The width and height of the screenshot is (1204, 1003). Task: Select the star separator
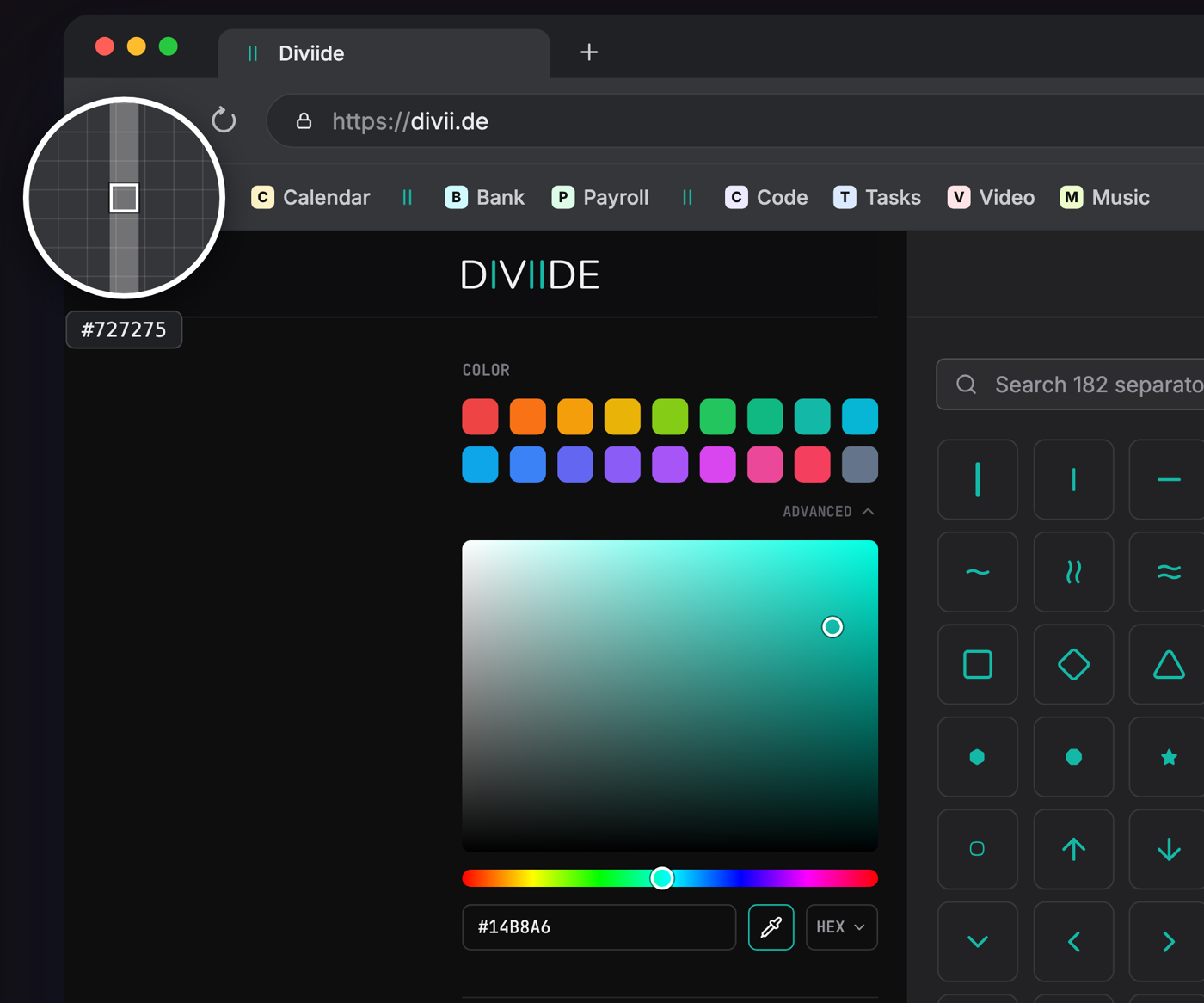tap(1168, 757)
